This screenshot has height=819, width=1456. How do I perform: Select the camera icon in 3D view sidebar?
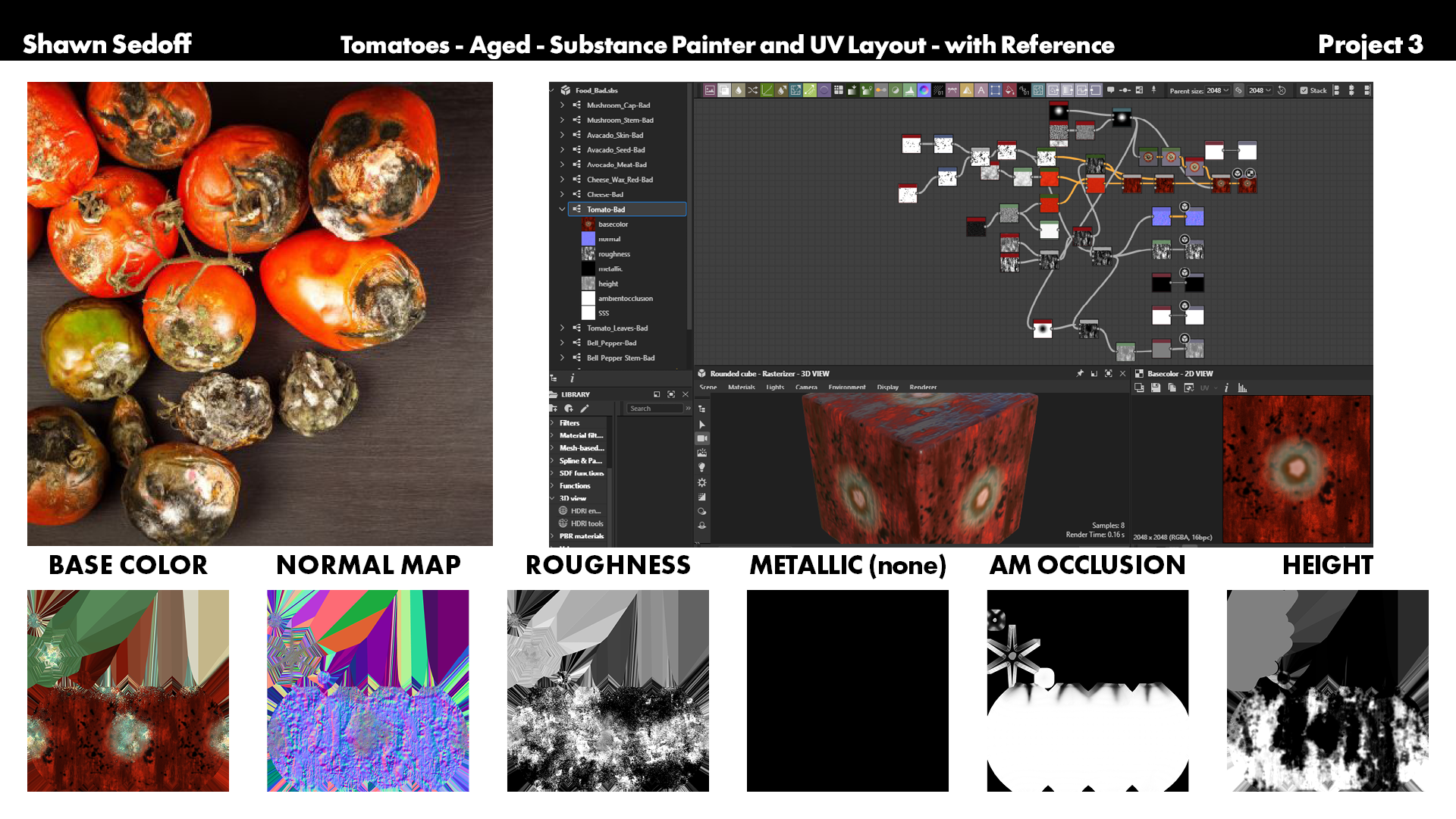point(702,438)
